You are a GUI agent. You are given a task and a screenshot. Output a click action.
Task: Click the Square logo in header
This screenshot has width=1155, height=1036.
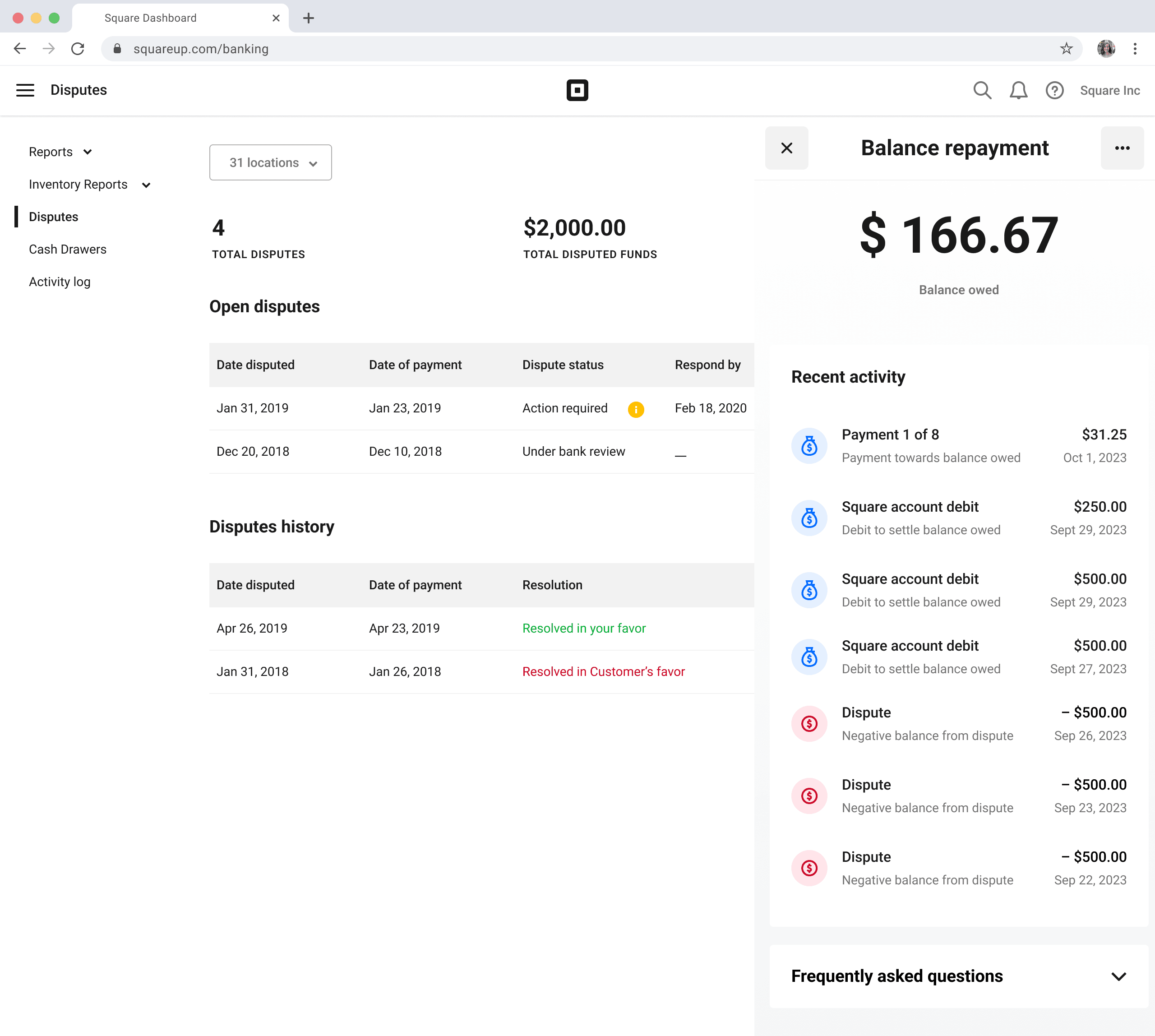tap(577, 90)
